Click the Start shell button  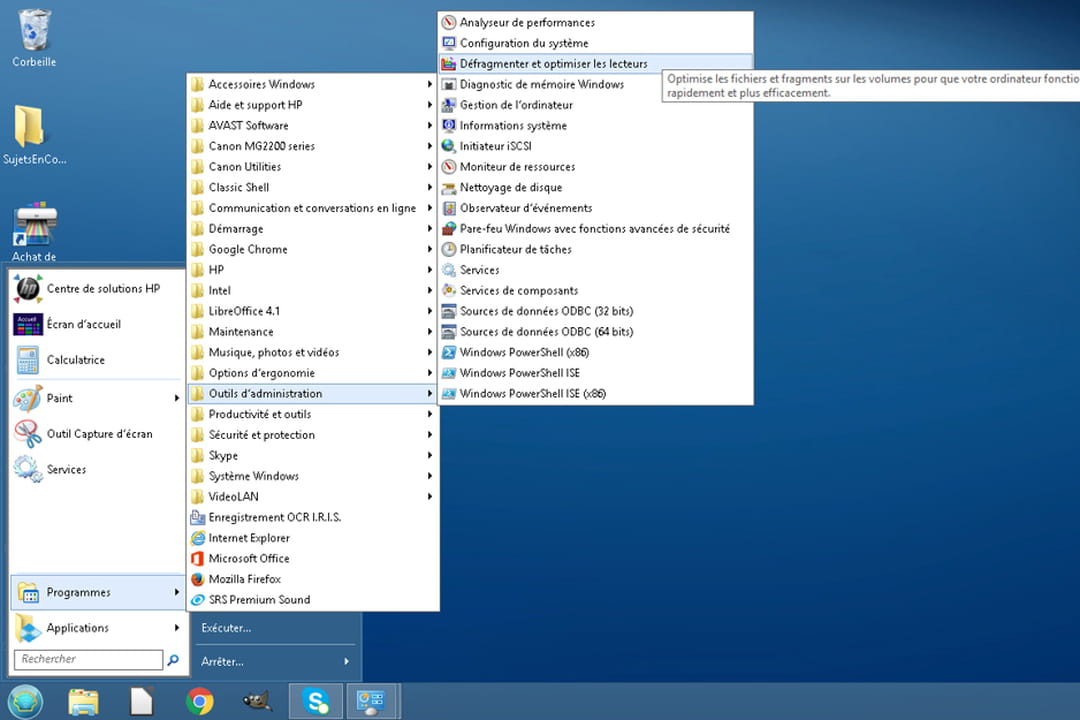tap(25, 702)
